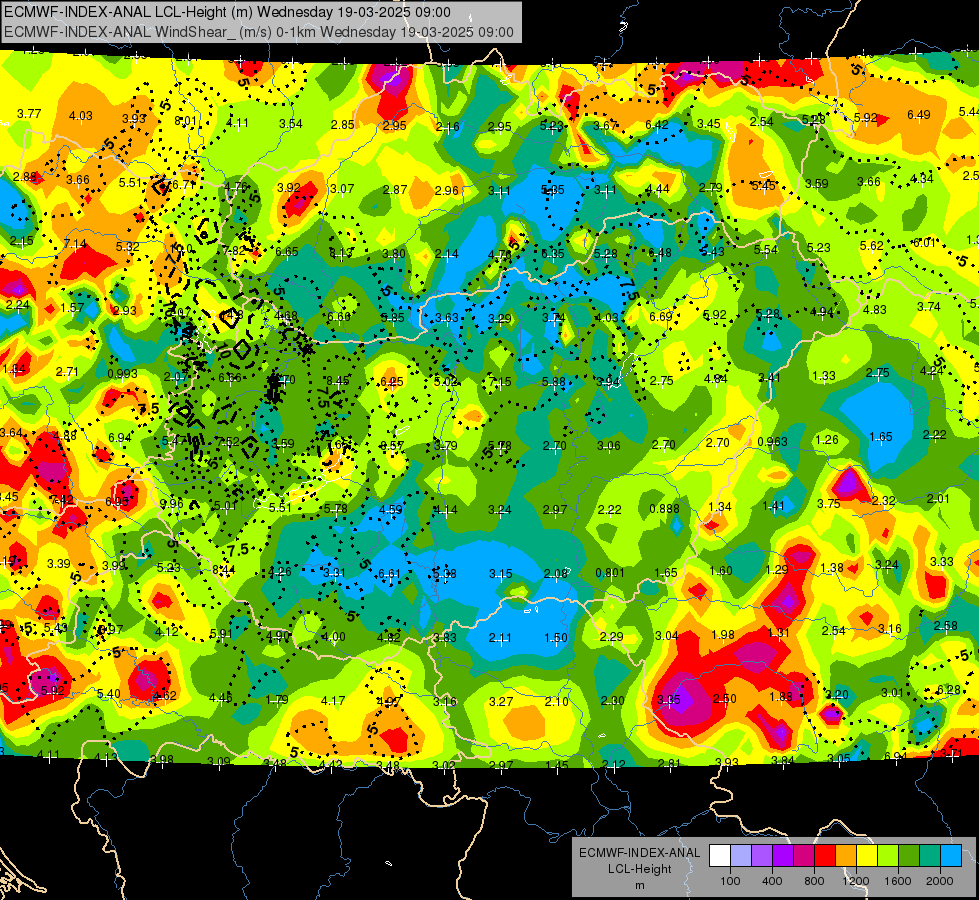The width and height of the screenshot is (979, 900).
Task: Click the map value 6.49
Action: 918,114
